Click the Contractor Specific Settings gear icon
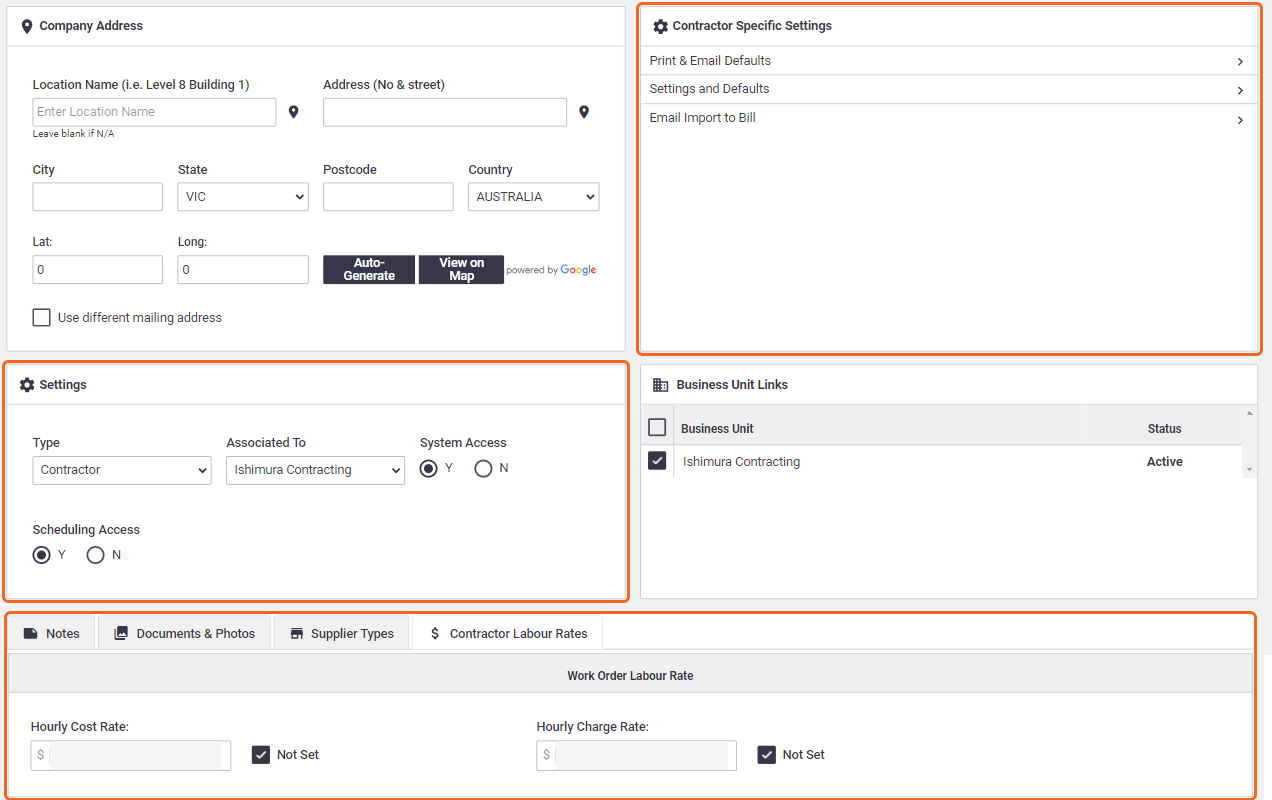The image size is (1272, 800). click(660, 26)
